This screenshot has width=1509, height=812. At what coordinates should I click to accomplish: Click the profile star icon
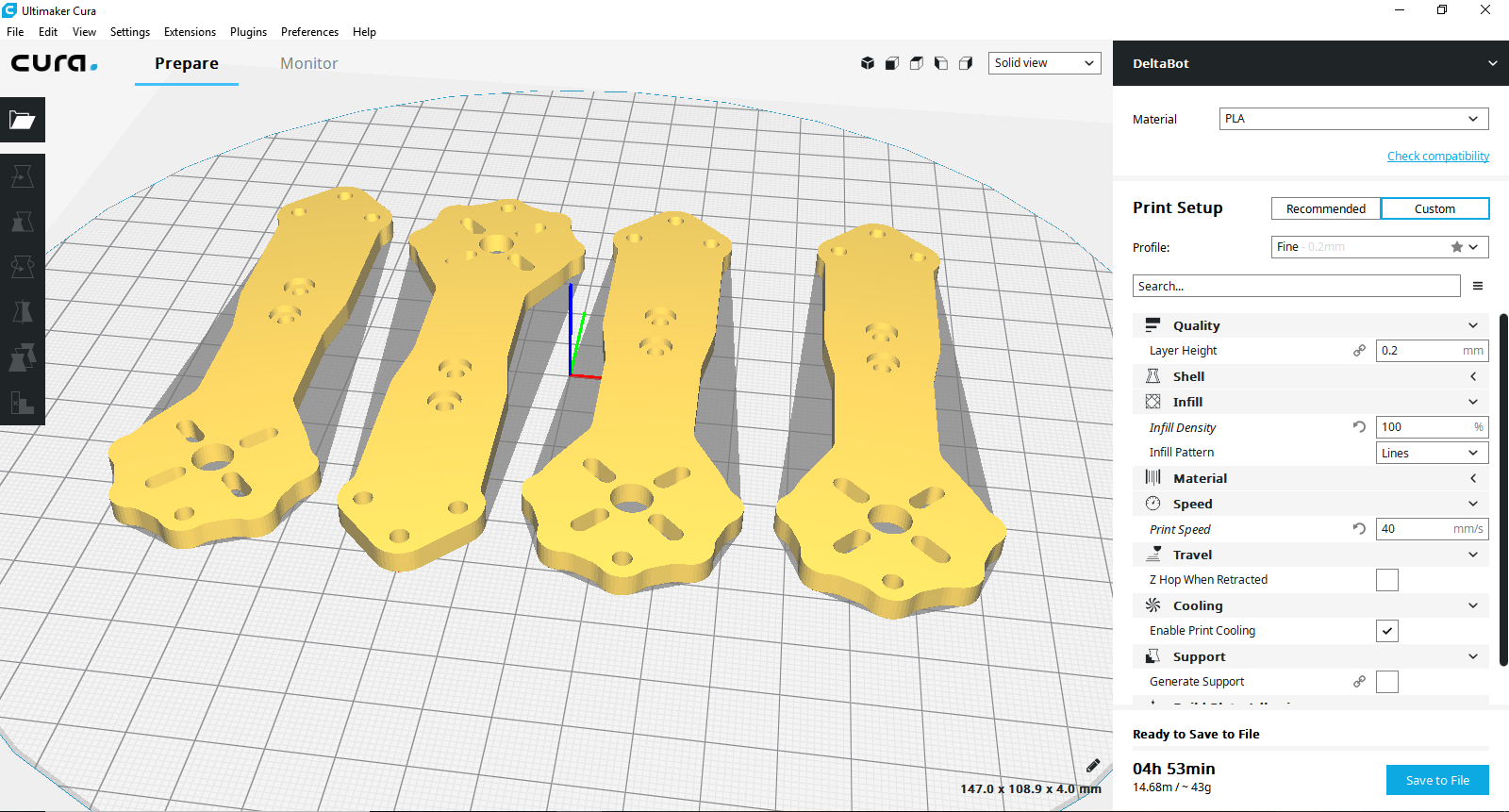1457,247
